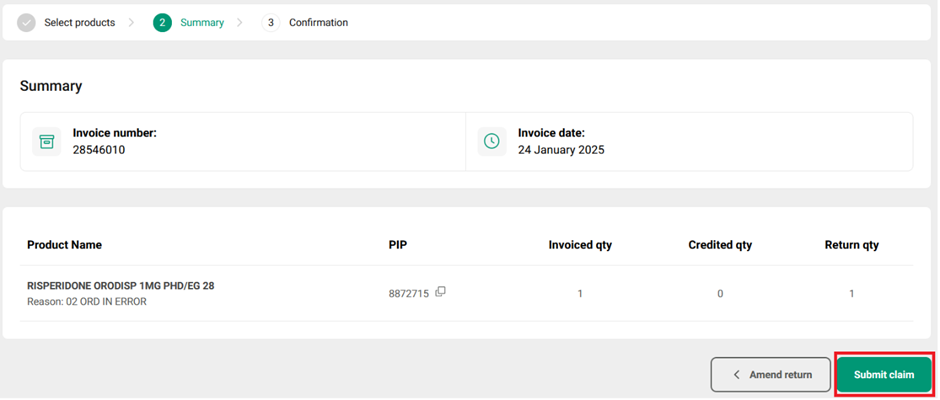The width and height of the screenshot is (940, 400).
Task: Click invoice number 28546010
Action: pyautogui.click(x=99, y=150)
